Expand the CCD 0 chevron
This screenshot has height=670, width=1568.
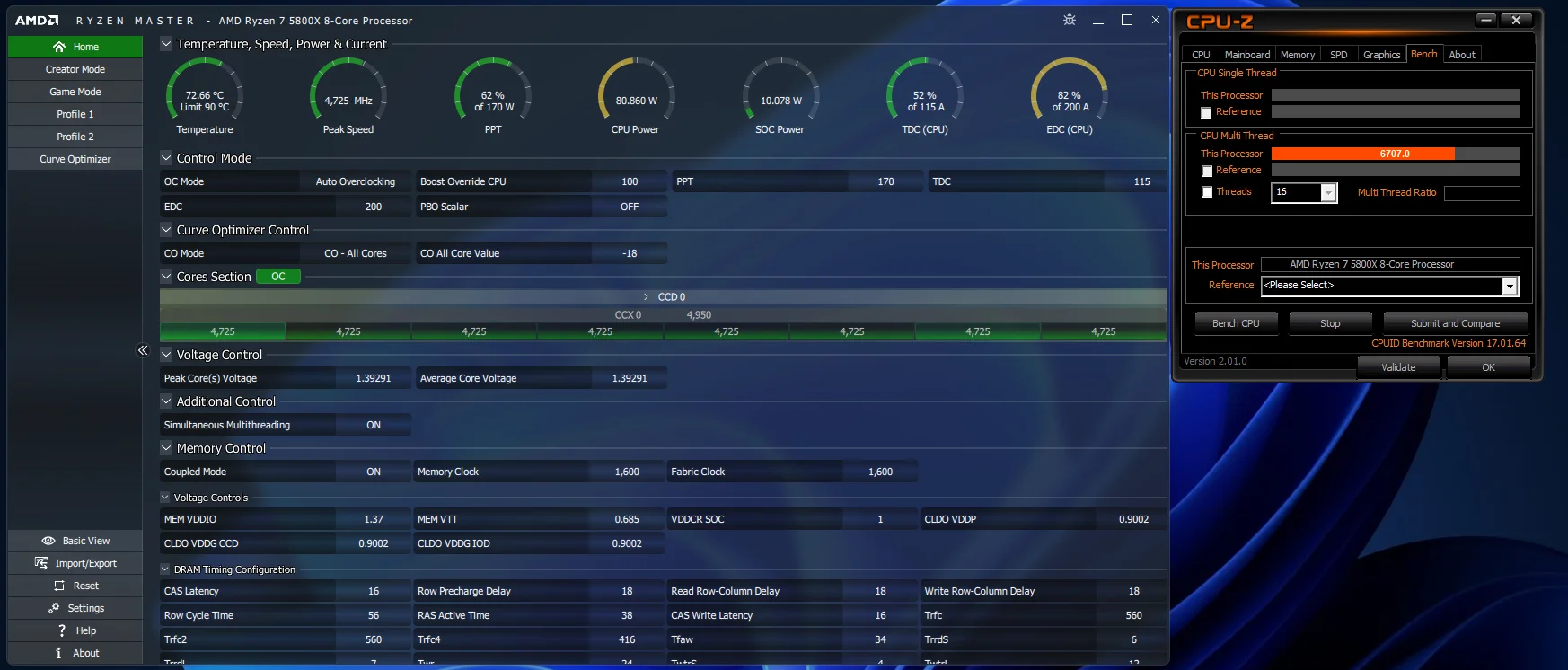pyautogui.click(x=646, y=296)
